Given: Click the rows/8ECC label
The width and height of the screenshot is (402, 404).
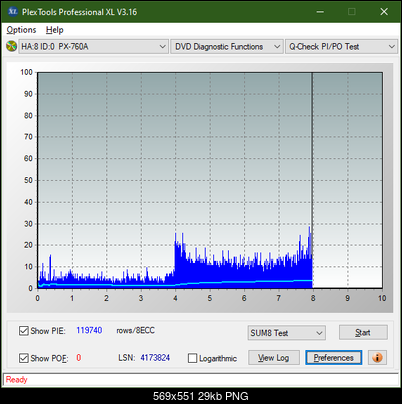Looking at the screenshot, I should click(x=135, y=330).
